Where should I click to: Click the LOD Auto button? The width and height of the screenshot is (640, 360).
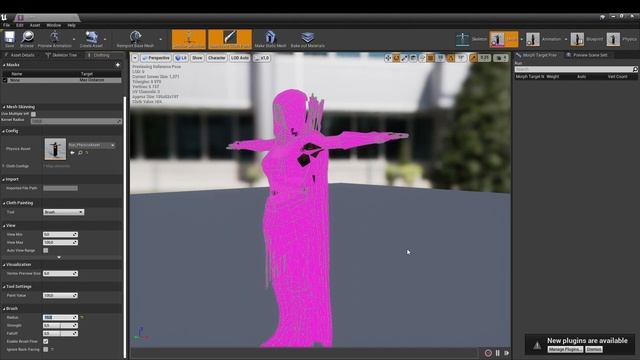pos(240,58)
